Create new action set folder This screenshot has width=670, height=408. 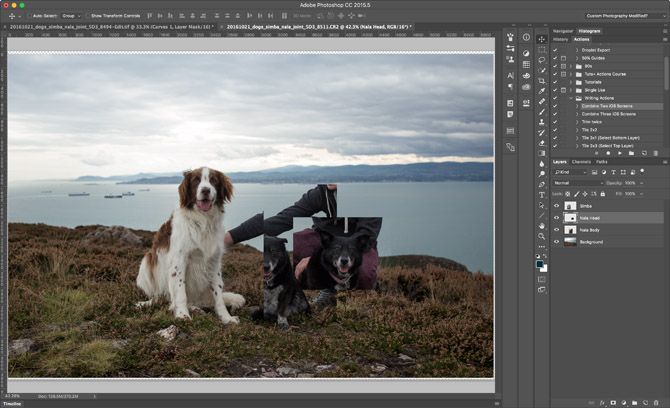pos(632,153)
